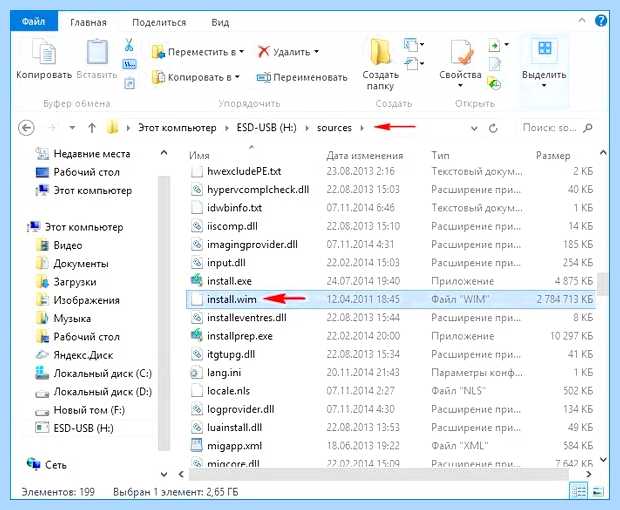Select the hypervcomplcheck.dll file
This screenshot has height=510, width=620.
pyautogui.click(x=258, y=190)
